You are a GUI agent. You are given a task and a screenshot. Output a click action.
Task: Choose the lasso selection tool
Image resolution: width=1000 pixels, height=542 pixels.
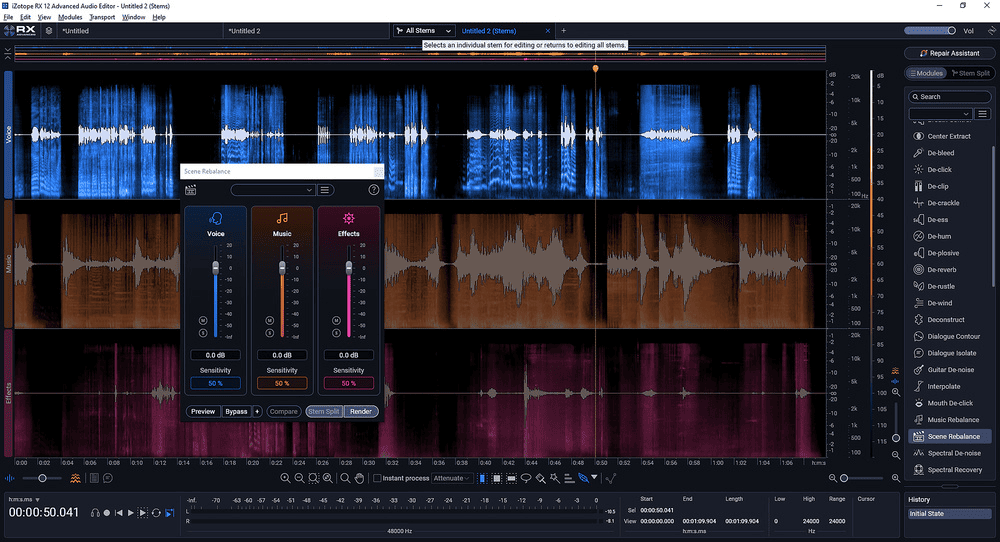point(526,478)
